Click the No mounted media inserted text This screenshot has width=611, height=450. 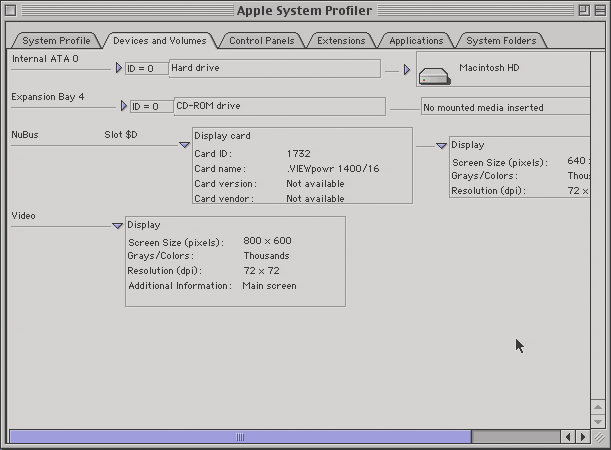coord(483,108)
